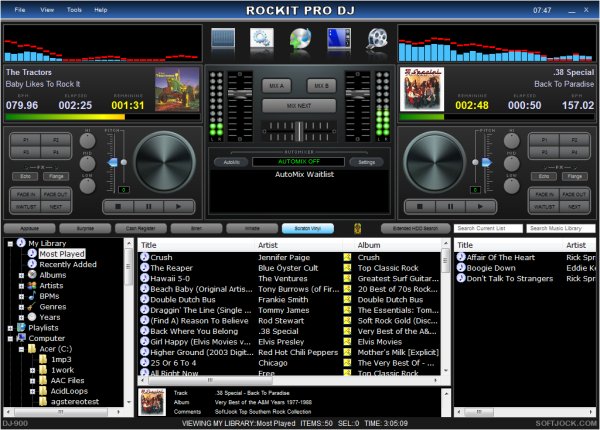Click the yellow microphone icon beside Scratch Vinyl
The height and width of the screenshot is (430, 600).
point(357,229)
